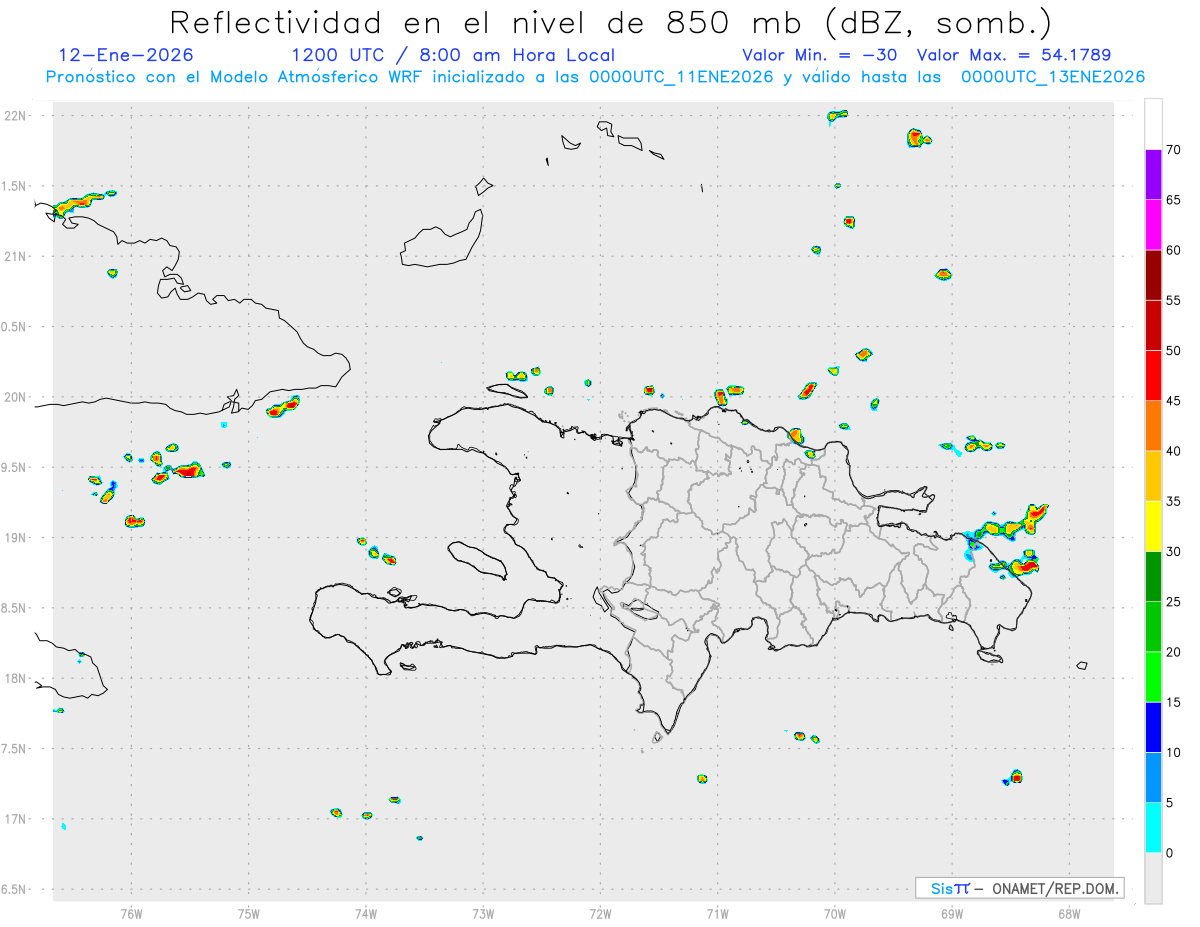Pick the dark green 25-30 dBZ band
This screenshot has width=1200, height=927.
tap(1153, 577)
